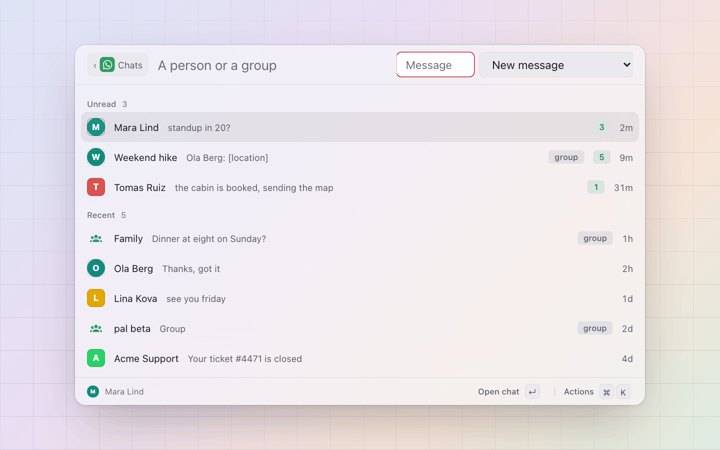This screenshot has width=720, height=450.
Task: Click the back chevron next to Chats
Action: click(95, 66)
